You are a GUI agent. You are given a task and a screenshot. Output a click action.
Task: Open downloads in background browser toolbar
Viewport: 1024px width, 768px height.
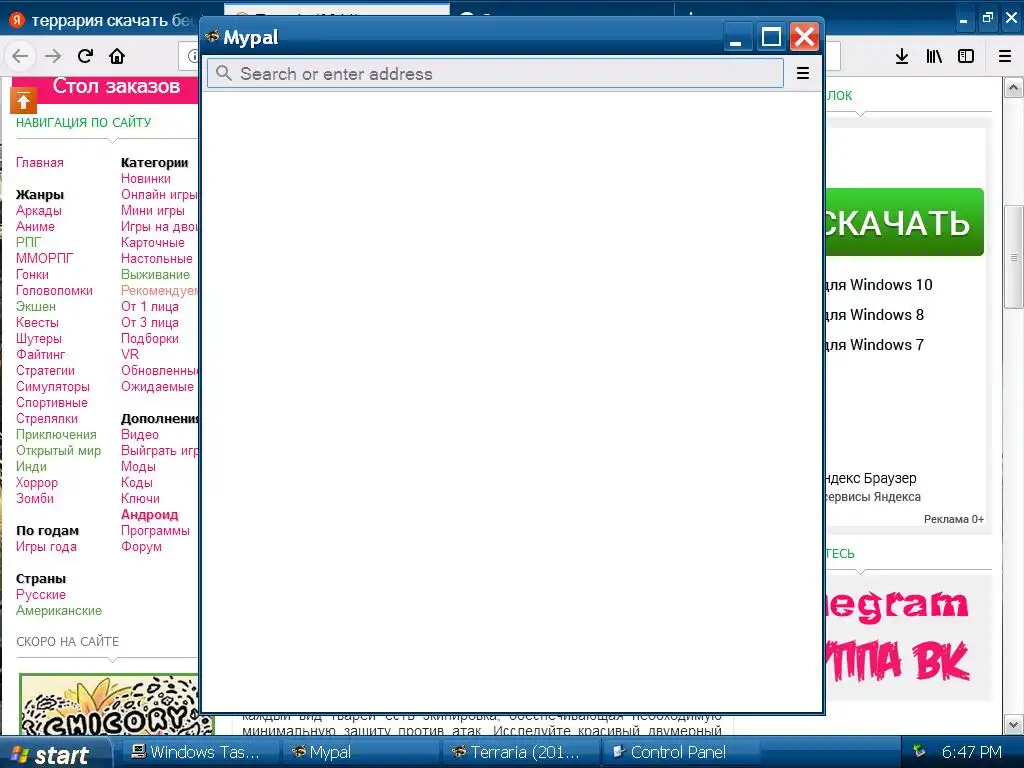902,56
